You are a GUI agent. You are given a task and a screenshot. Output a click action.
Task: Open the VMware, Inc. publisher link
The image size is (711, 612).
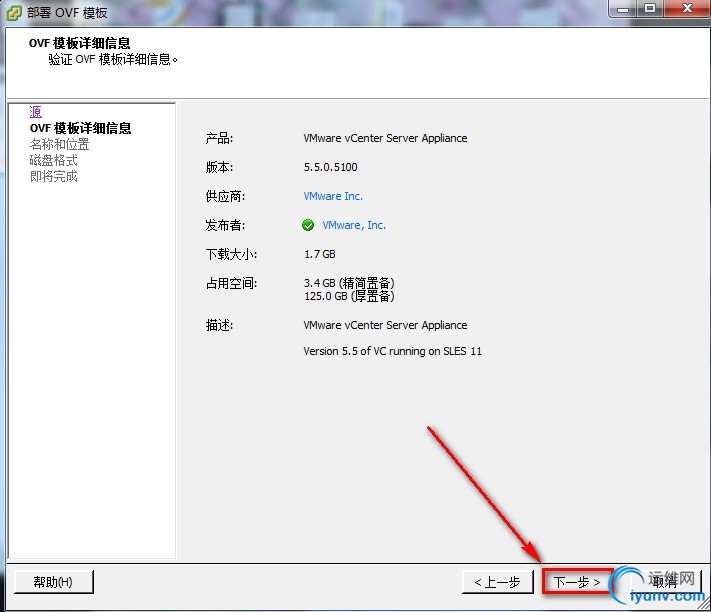tap(354, 225)
